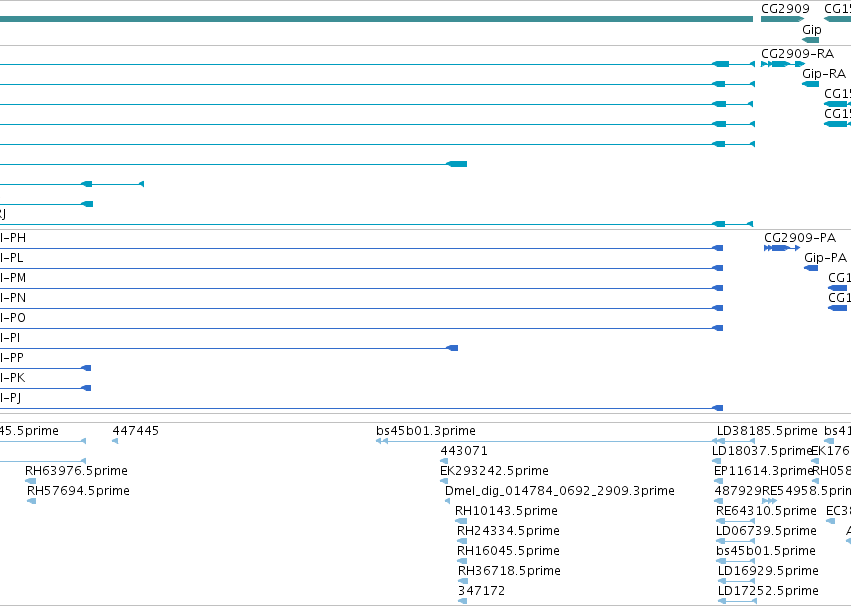Click the bs45b01.3prime EST label
The height and width of the screenshot is (606, 851).
[x=426, y=431]
